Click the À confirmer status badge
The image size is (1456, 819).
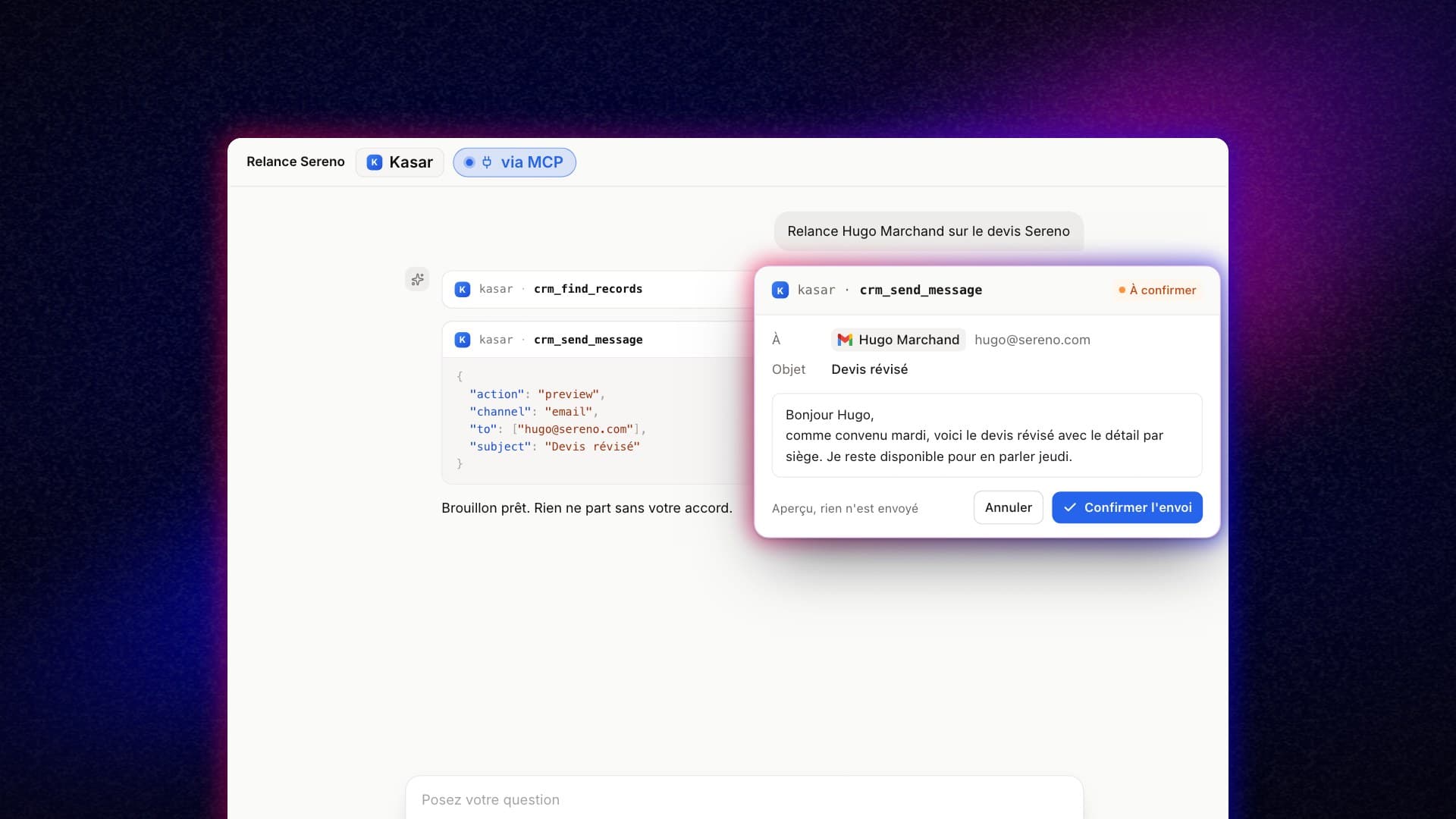pyautogui.click(x=1157, y=290)
